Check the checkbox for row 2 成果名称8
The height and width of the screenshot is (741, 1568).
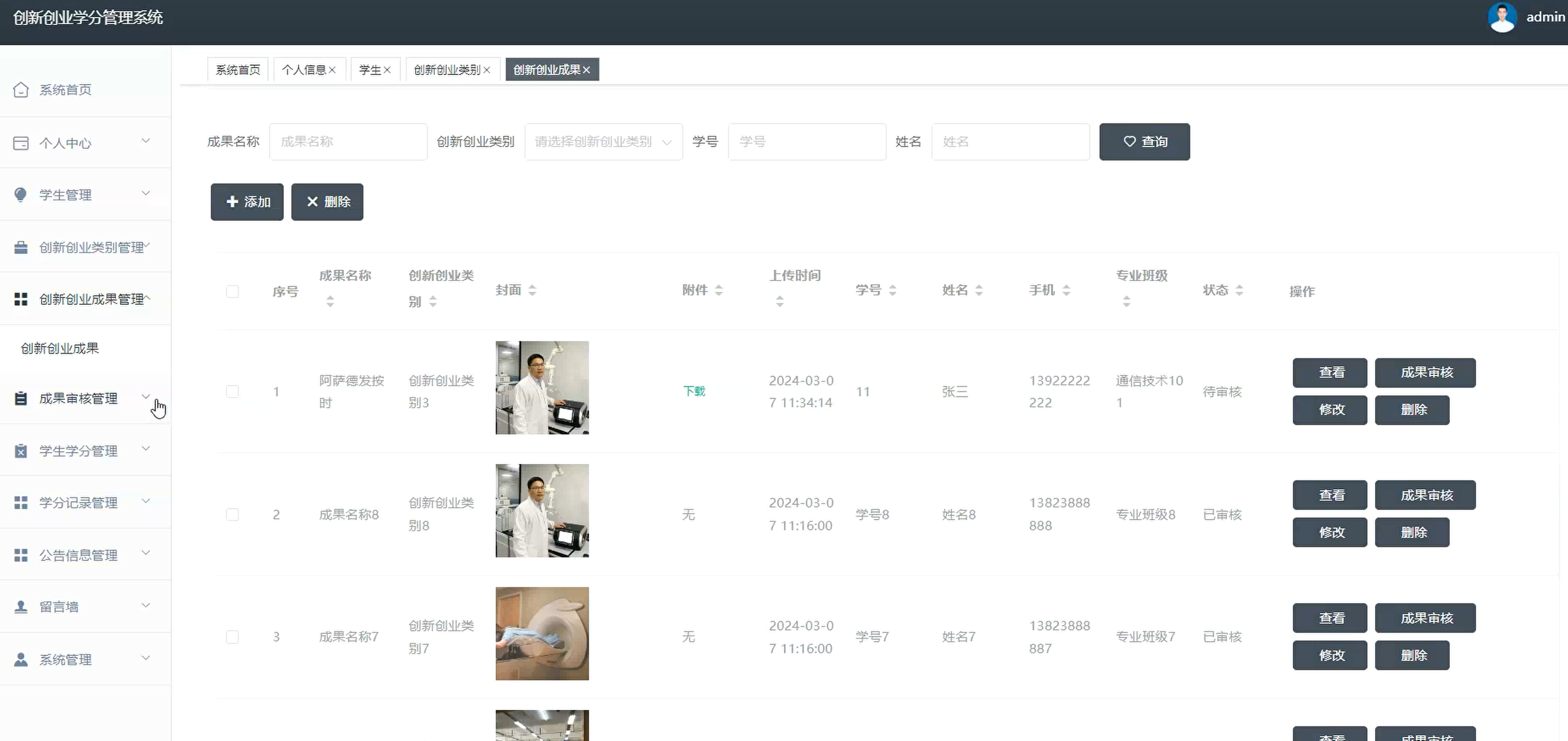pos(233,514)
